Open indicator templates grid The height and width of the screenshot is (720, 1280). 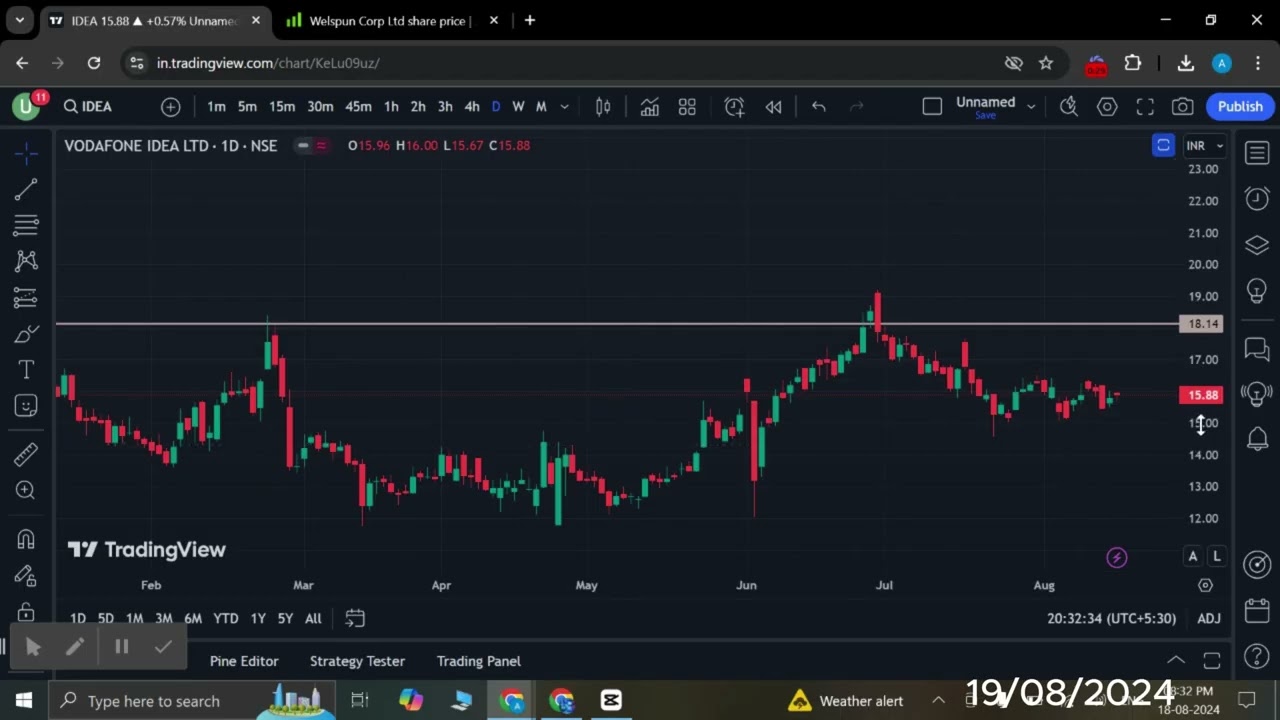[687, 106]
